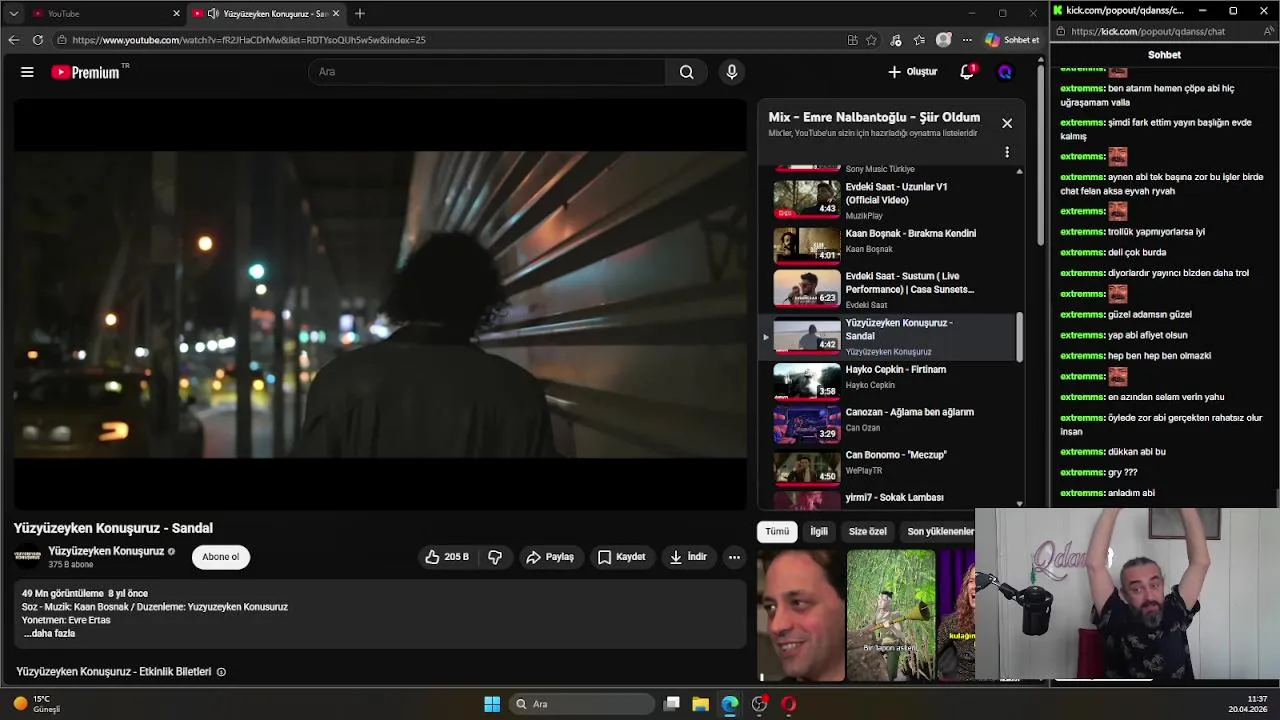Close the Mix playlist panel
This screenshot has width=1280, height=720.
(1007, 123)
